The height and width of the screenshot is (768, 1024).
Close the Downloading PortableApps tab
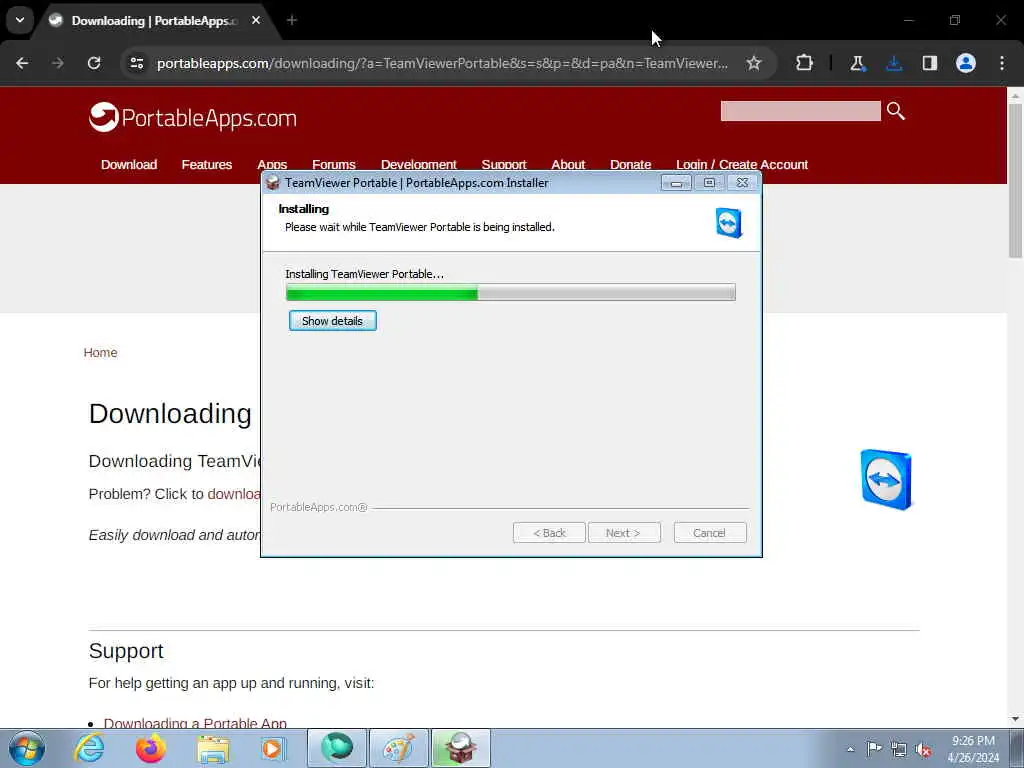(256, 20)
